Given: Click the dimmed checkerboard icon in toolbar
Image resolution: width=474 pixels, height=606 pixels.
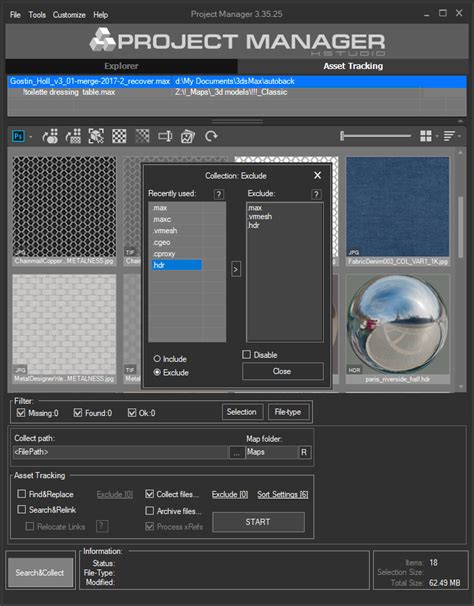Looking at the screenshot, I should tap(142, 136).
